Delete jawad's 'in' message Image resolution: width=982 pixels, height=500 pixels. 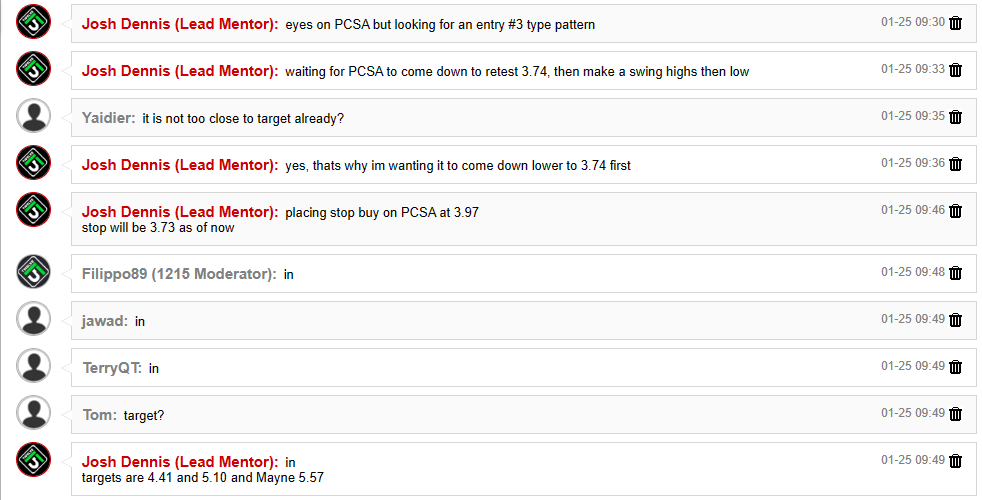(x=955, y=320)
